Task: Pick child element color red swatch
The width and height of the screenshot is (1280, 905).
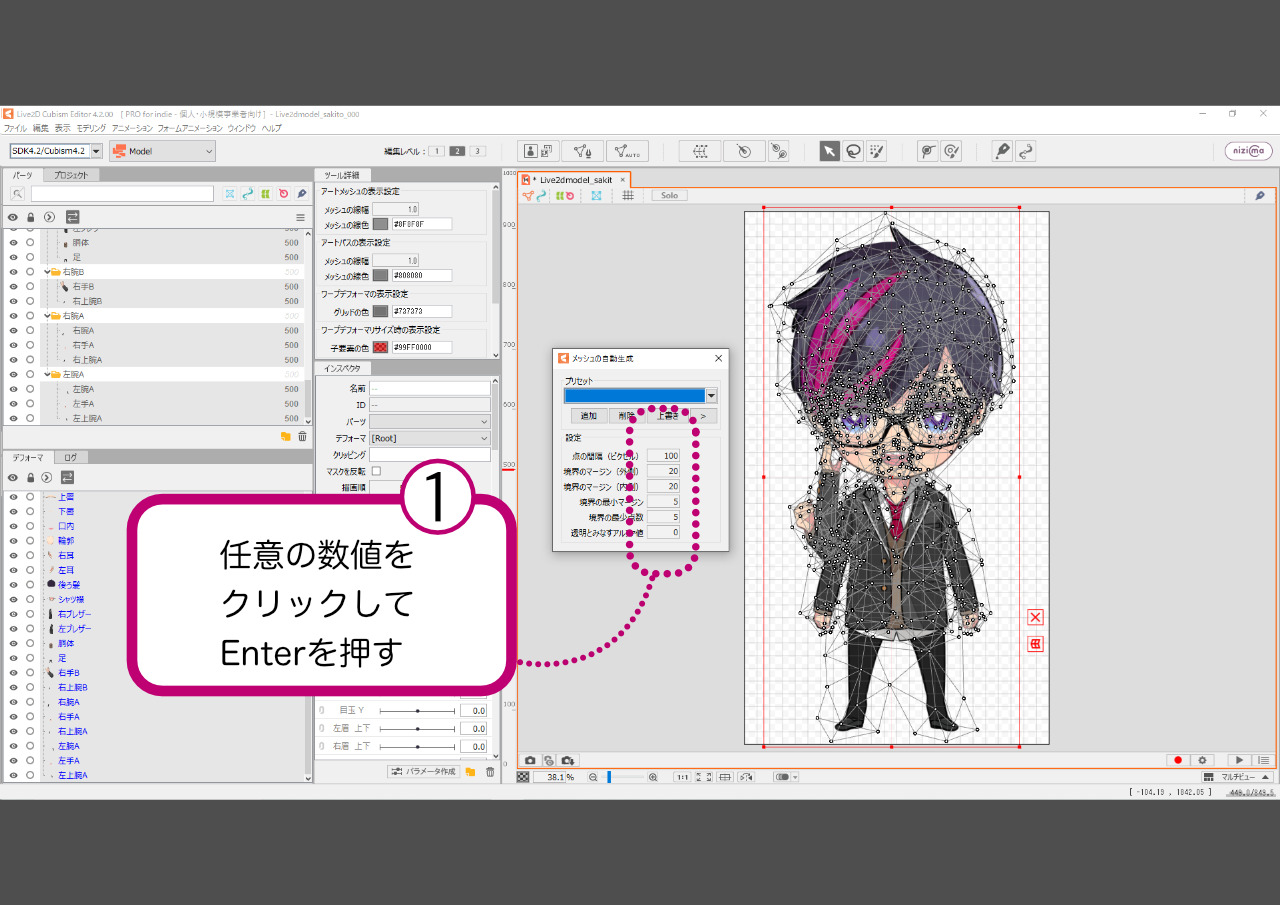Action: tap(380, 347)
